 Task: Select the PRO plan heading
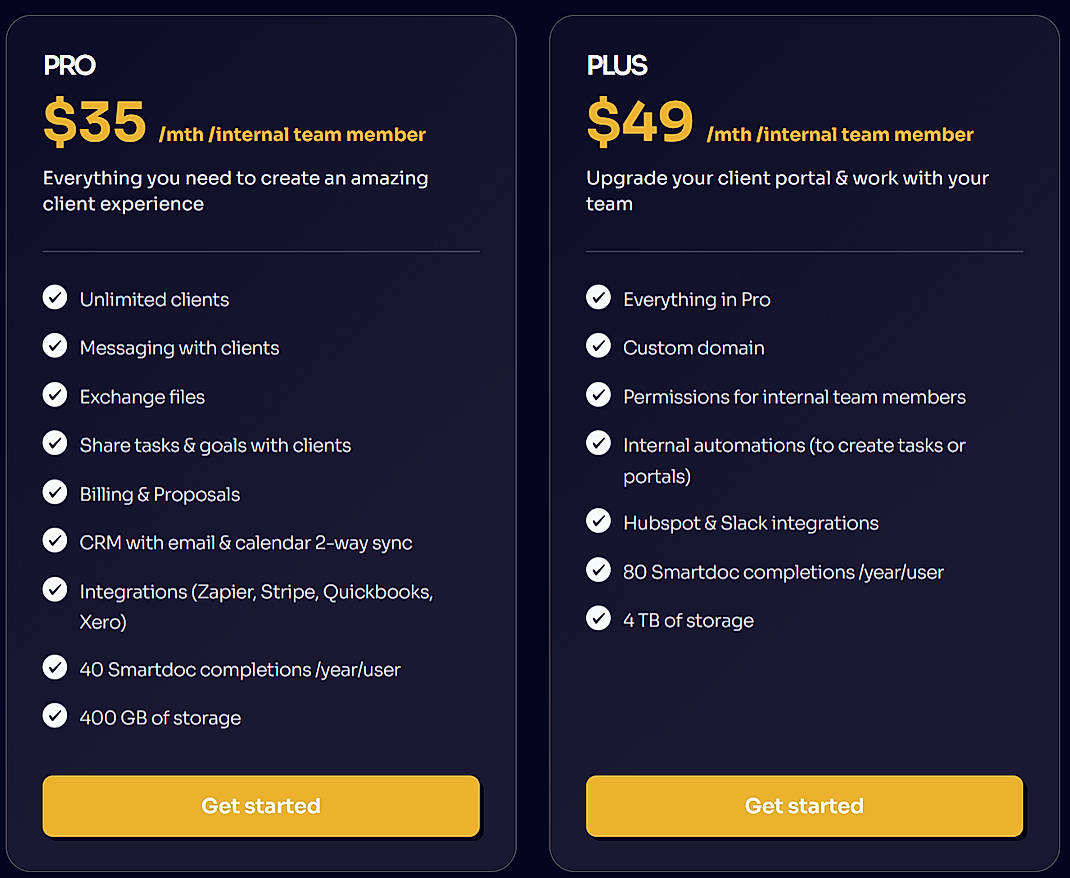coord(68,65)
